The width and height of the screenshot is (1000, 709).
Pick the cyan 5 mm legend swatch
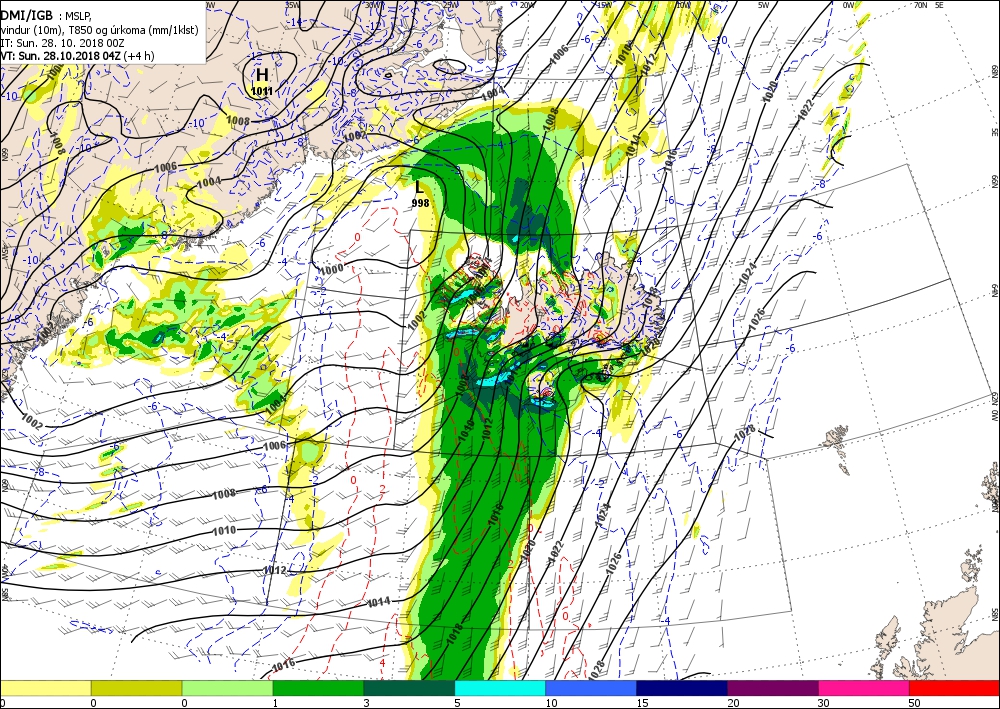click(x=500, y=688)
